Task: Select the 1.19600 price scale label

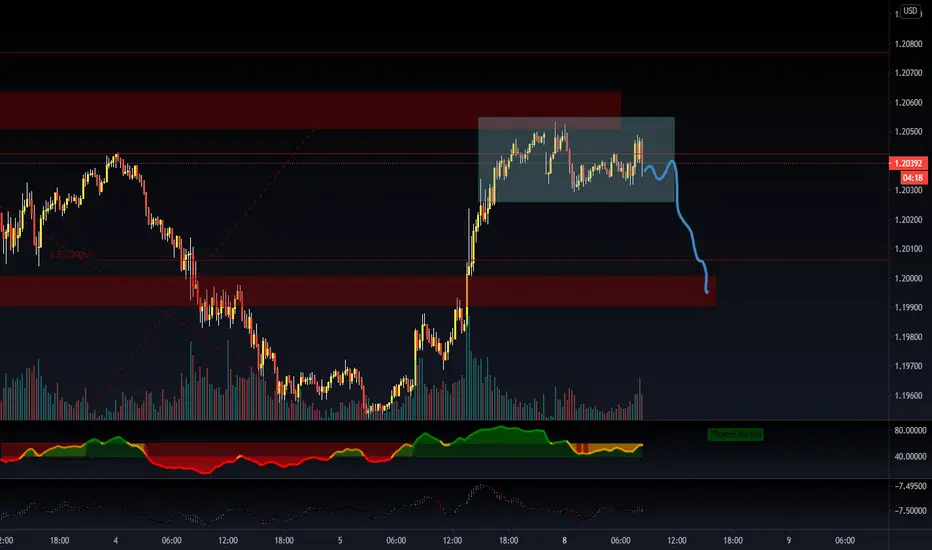Action: [908, 395]
